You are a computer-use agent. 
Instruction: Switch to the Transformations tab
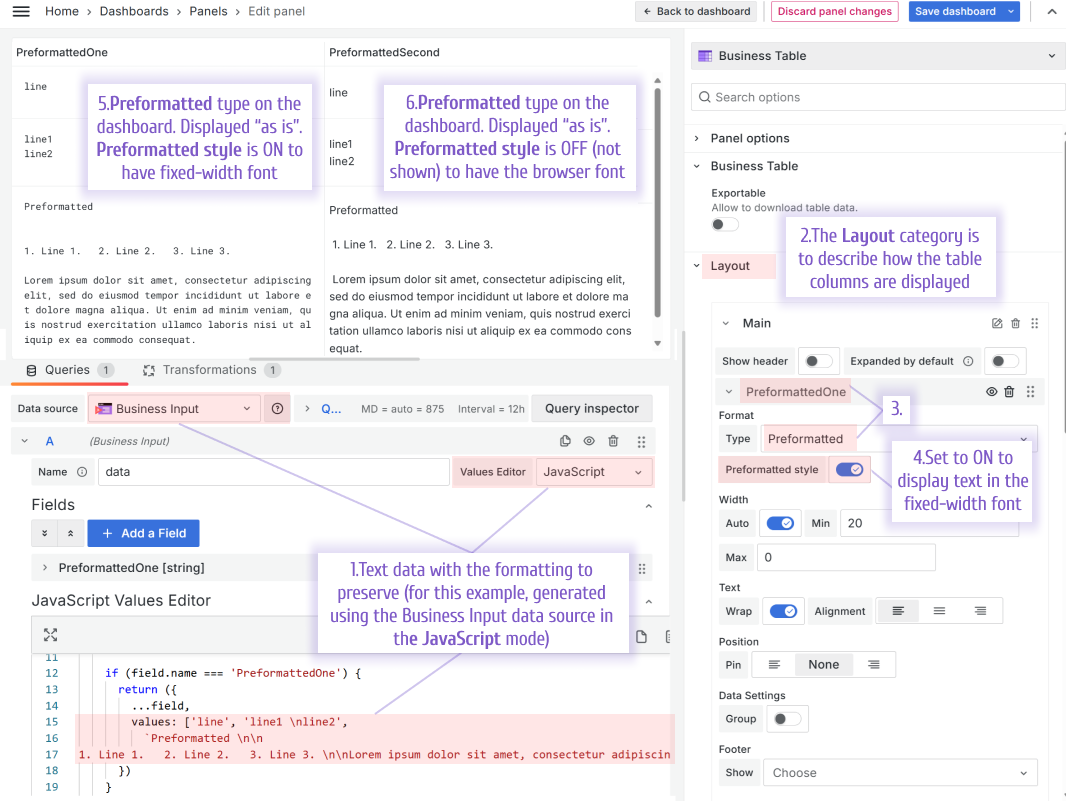211,370
